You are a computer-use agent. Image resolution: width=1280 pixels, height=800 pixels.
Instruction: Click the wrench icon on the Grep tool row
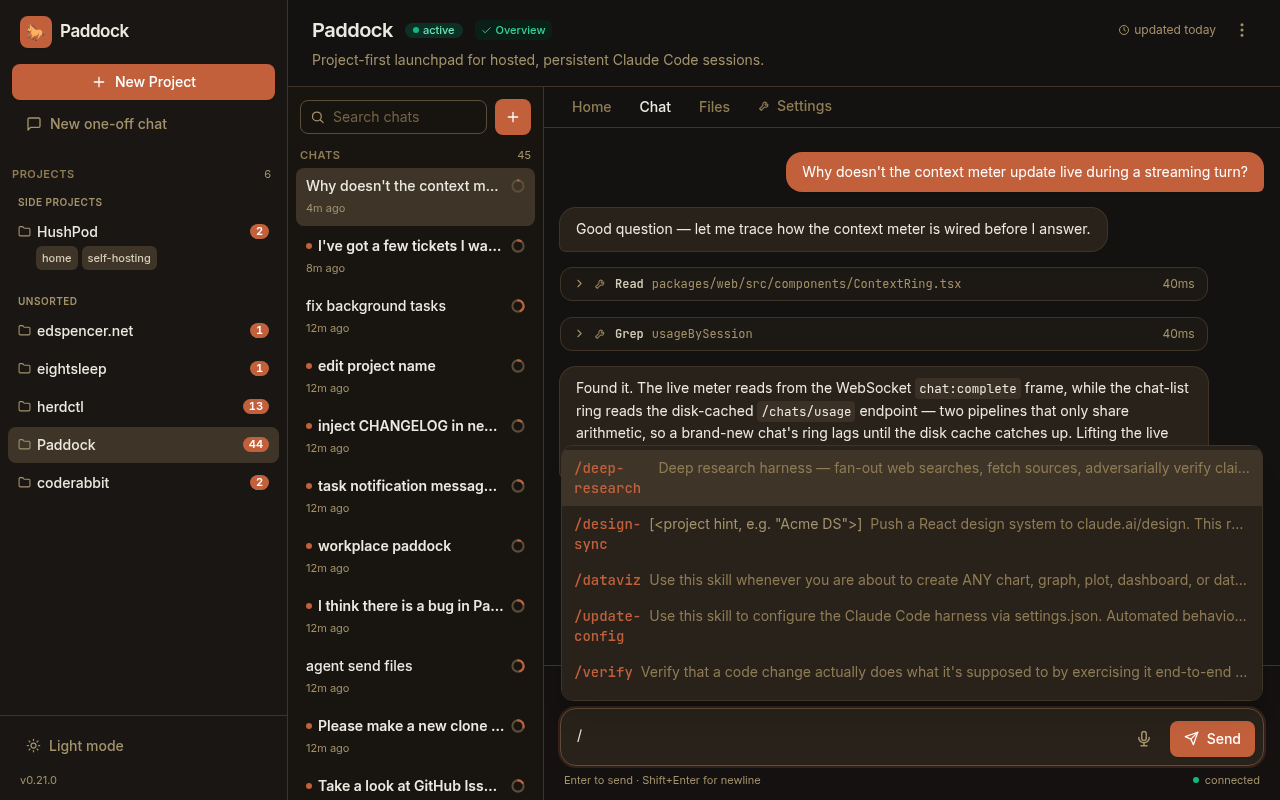coord(600,334)
